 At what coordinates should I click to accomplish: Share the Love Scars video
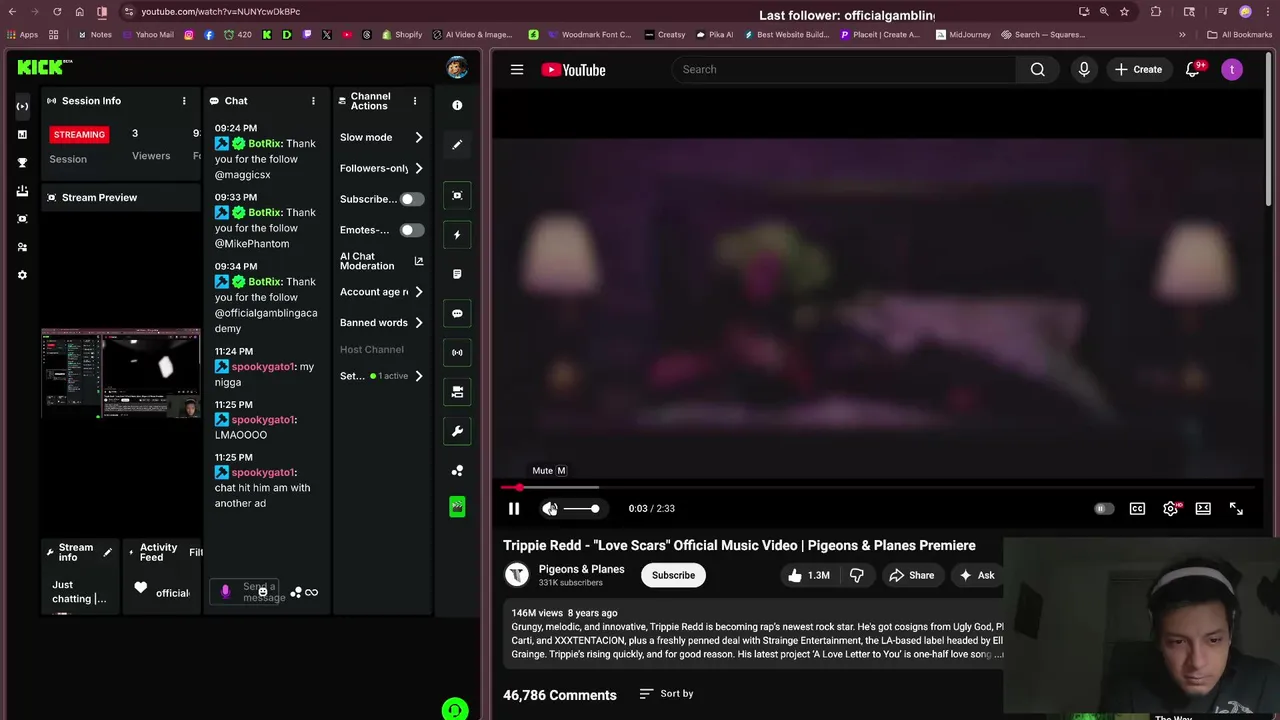[911, 575]
